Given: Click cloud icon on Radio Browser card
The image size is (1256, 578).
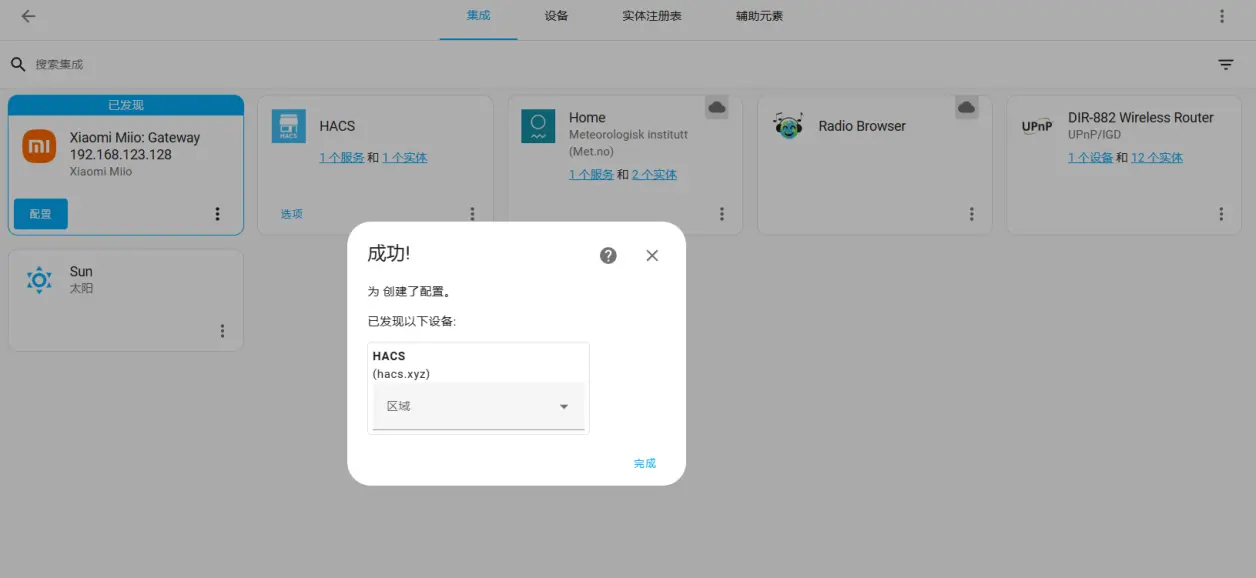Looking at the screenshot, I should pyautogui.click(x=966, y=107).
